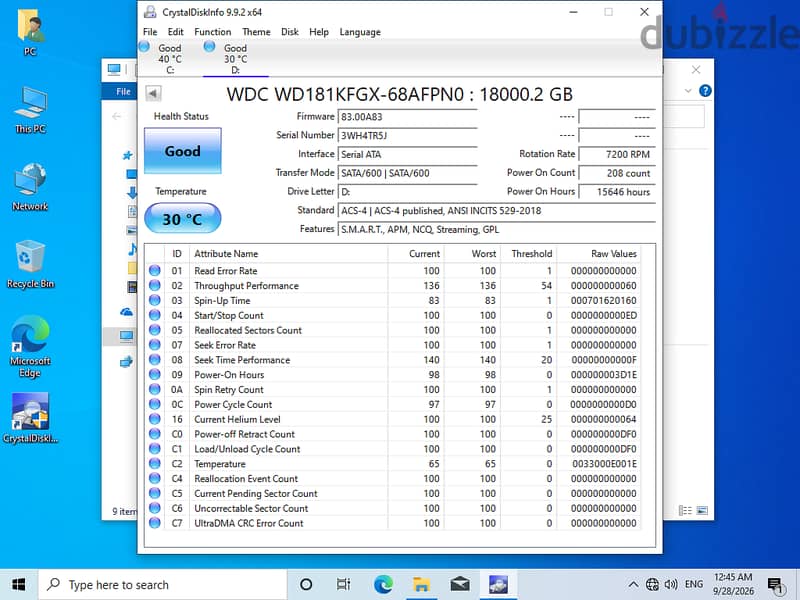Viewport: 800px width, 600px height.
Task: Click the Serial Number field
Action: (x=407, y=136)
